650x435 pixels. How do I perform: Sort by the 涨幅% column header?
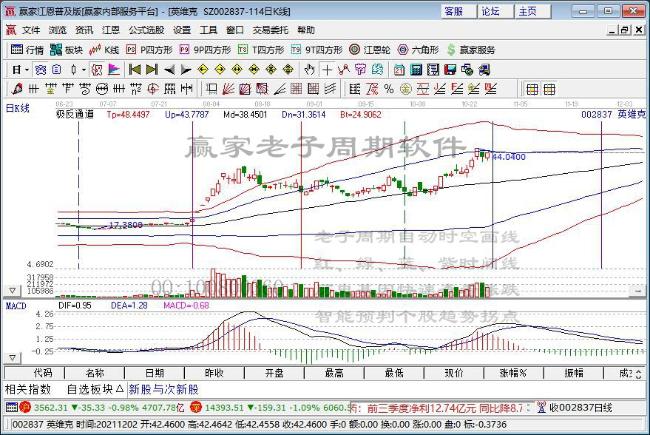tap(513, 373)
